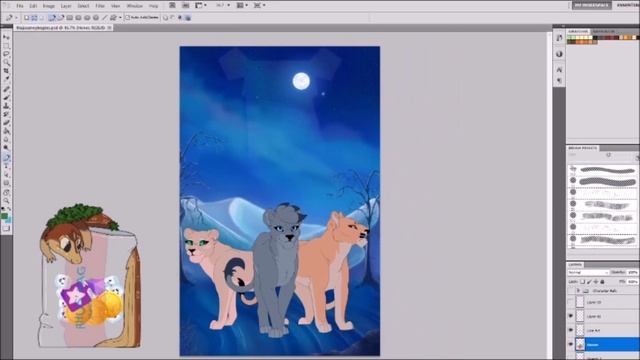Choose Ellipse shape in options bar
640x360 pixels.
(x=87, y=18)
